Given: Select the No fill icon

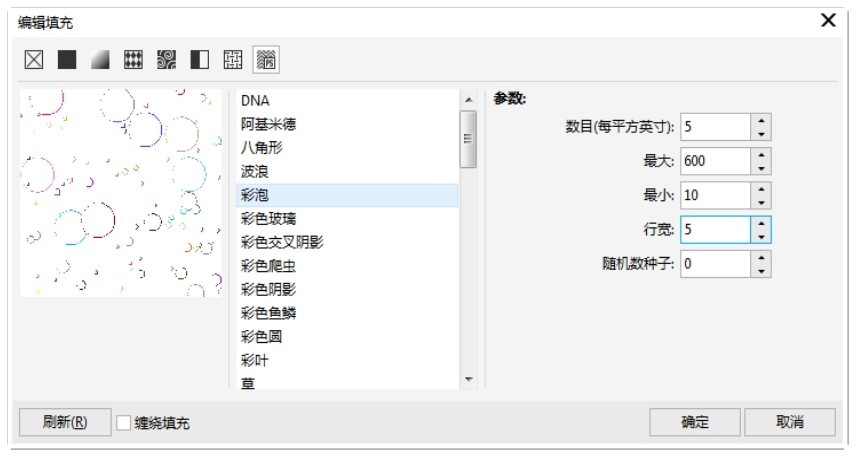Looking at the screenshot, I should (34, 59).
